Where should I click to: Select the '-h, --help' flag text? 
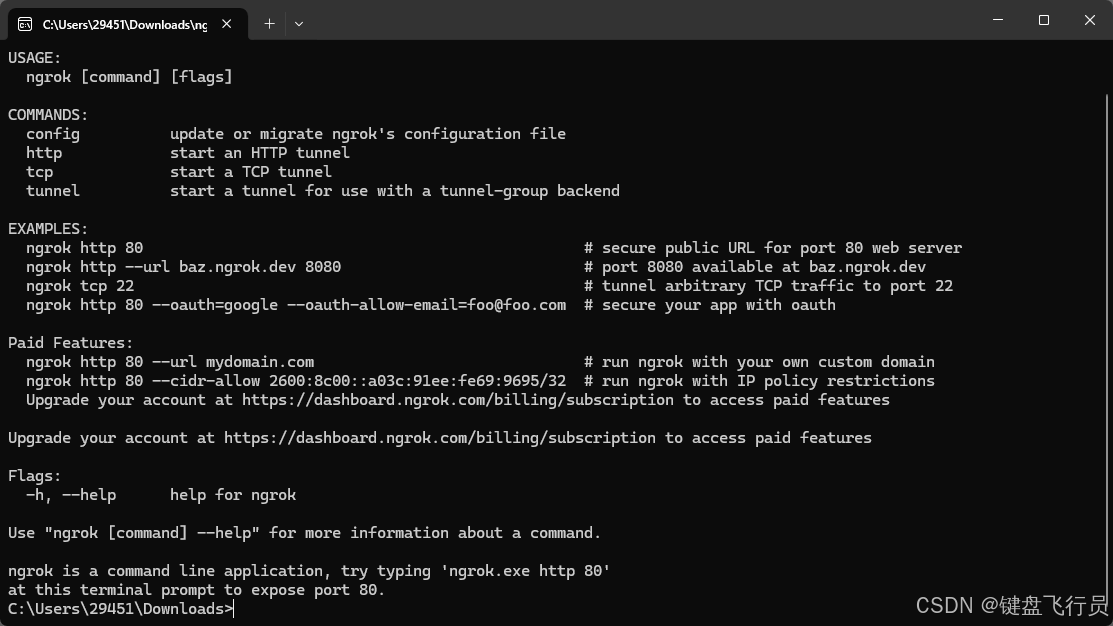(x=70, y=494)
